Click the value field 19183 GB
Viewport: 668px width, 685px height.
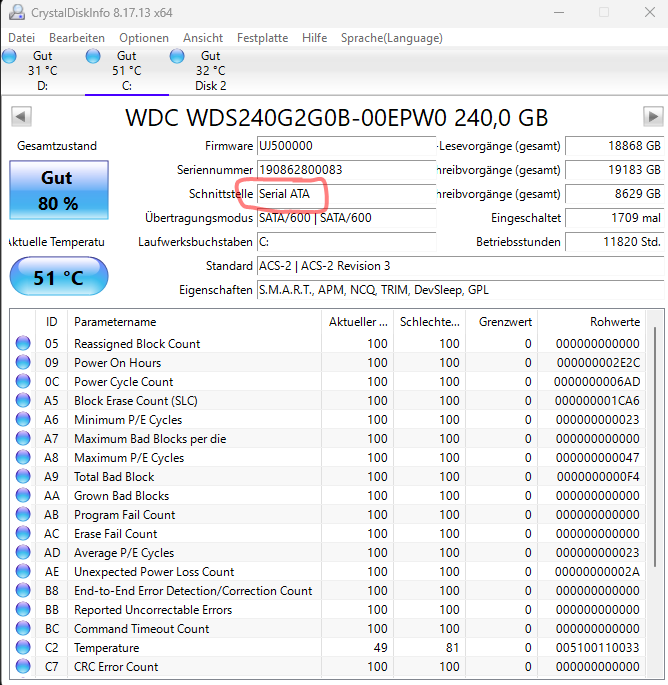[x=615, y=170]
